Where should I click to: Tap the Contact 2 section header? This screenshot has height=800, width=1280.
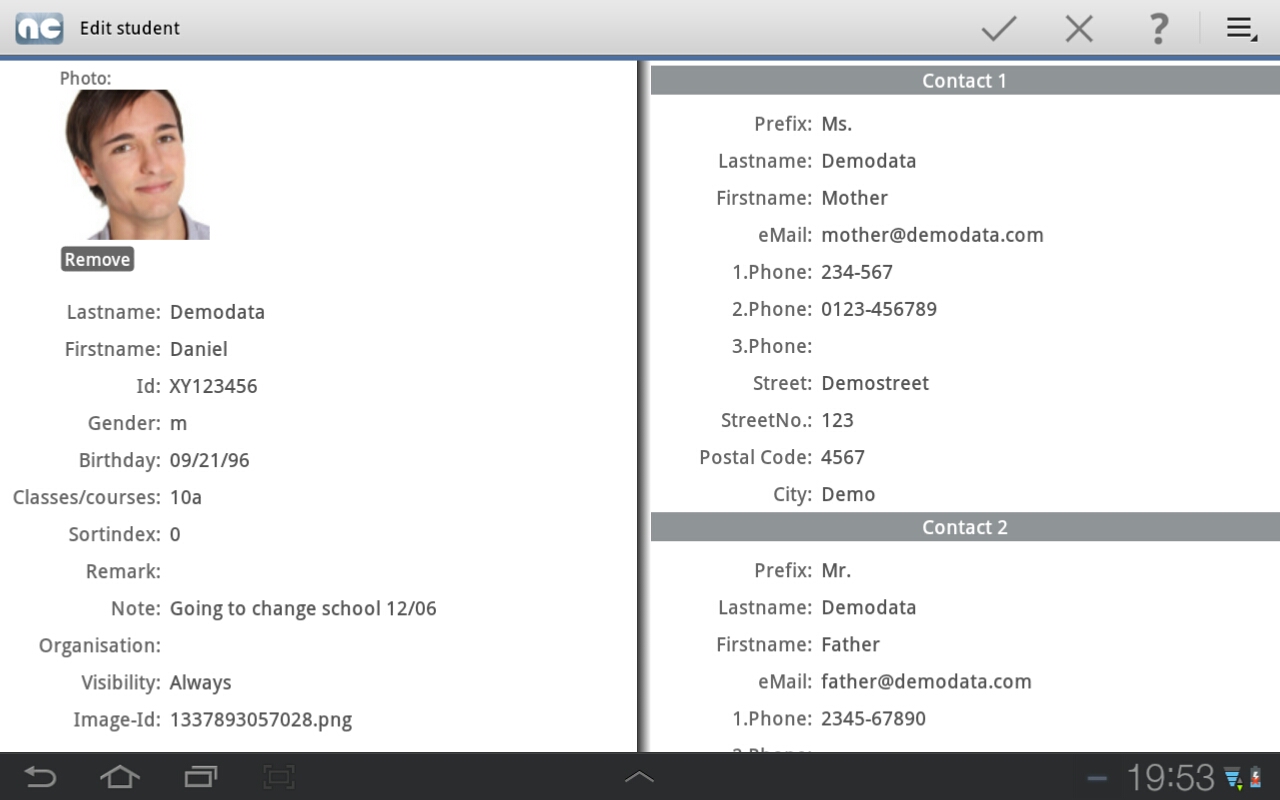[x=964, y=527]
